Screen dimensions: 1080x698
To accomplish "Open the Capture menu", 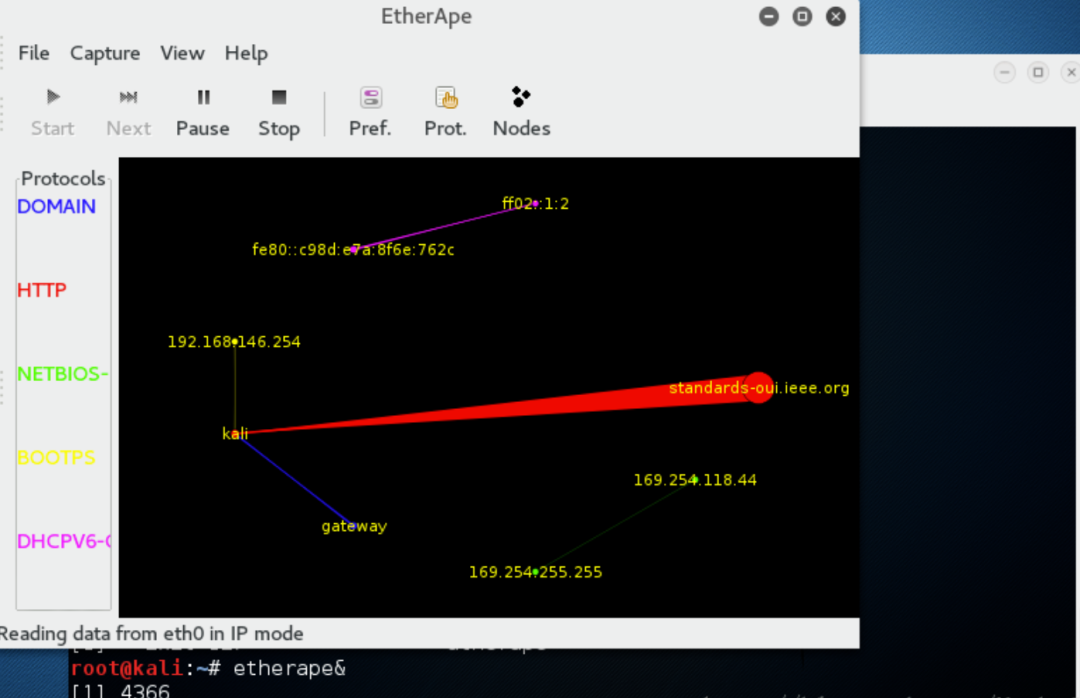I will (105, 53).
